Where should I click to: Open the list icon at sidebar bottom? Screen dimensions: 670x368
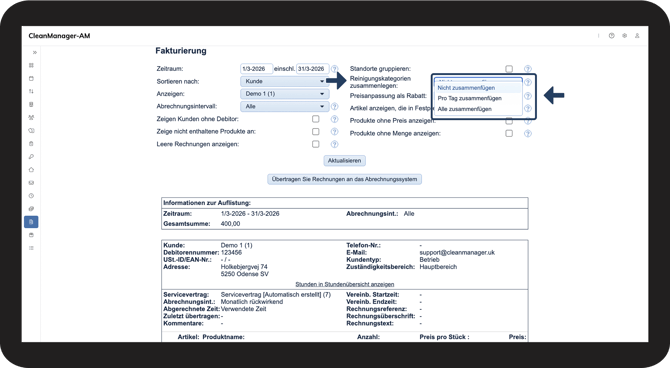click(31, 248)
